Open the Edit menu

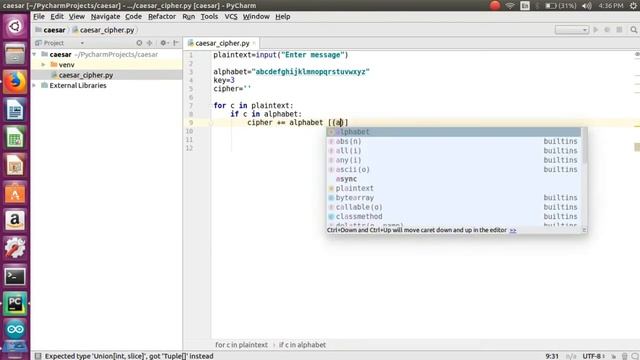pos(57,16)
